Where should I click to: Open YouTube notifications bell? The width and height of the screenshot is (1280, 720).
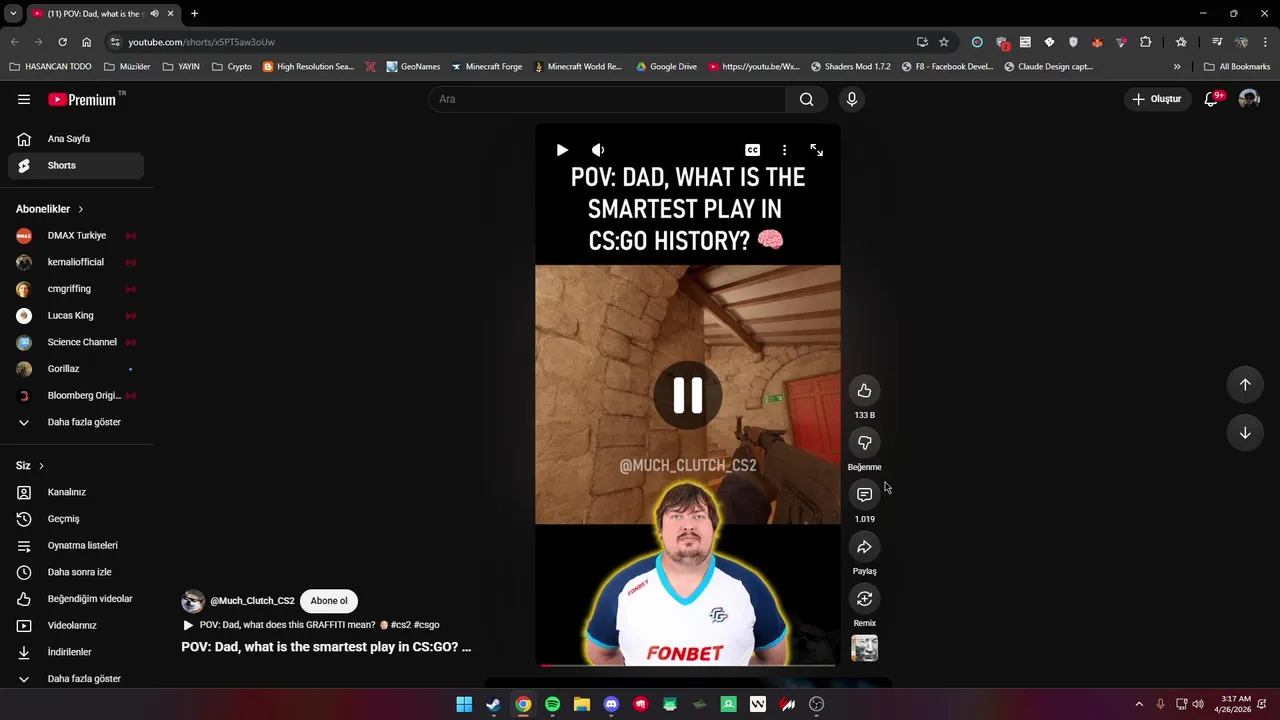(x=1211, y=99)
